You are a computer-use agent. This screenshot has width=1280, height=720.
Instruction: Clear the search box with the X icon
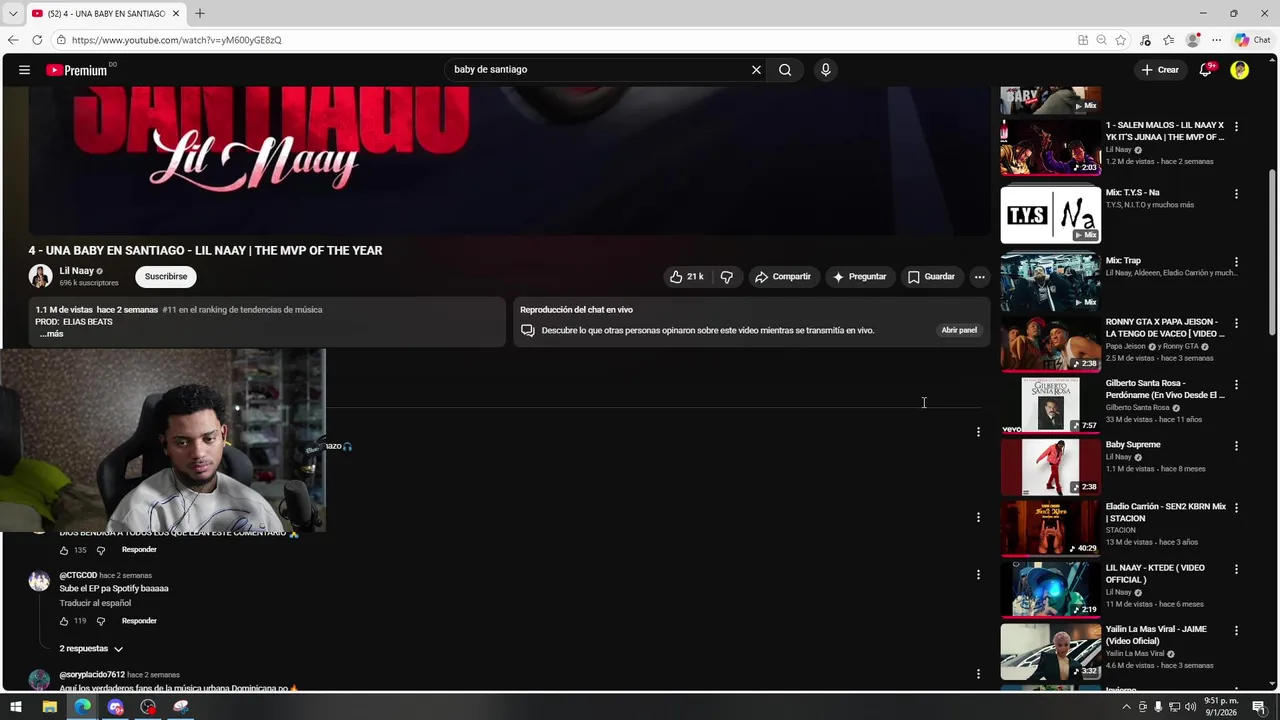tap(756, 70)
